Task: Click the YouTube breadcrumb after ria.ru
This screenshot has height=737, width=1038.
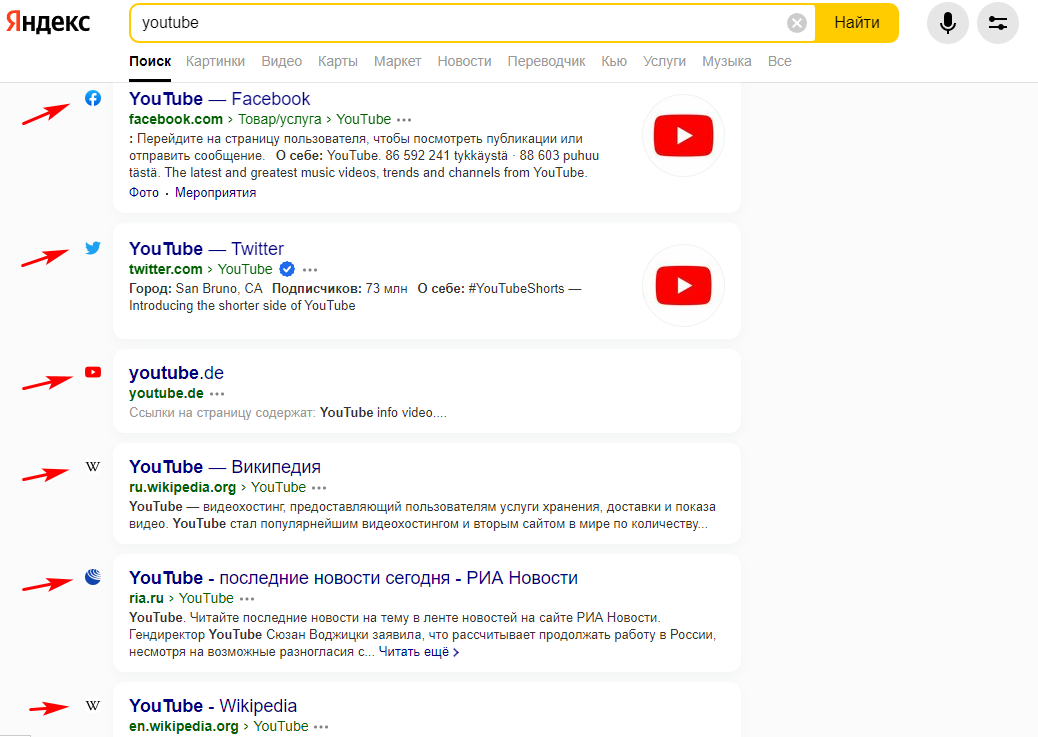Action: tap(206, 598)
